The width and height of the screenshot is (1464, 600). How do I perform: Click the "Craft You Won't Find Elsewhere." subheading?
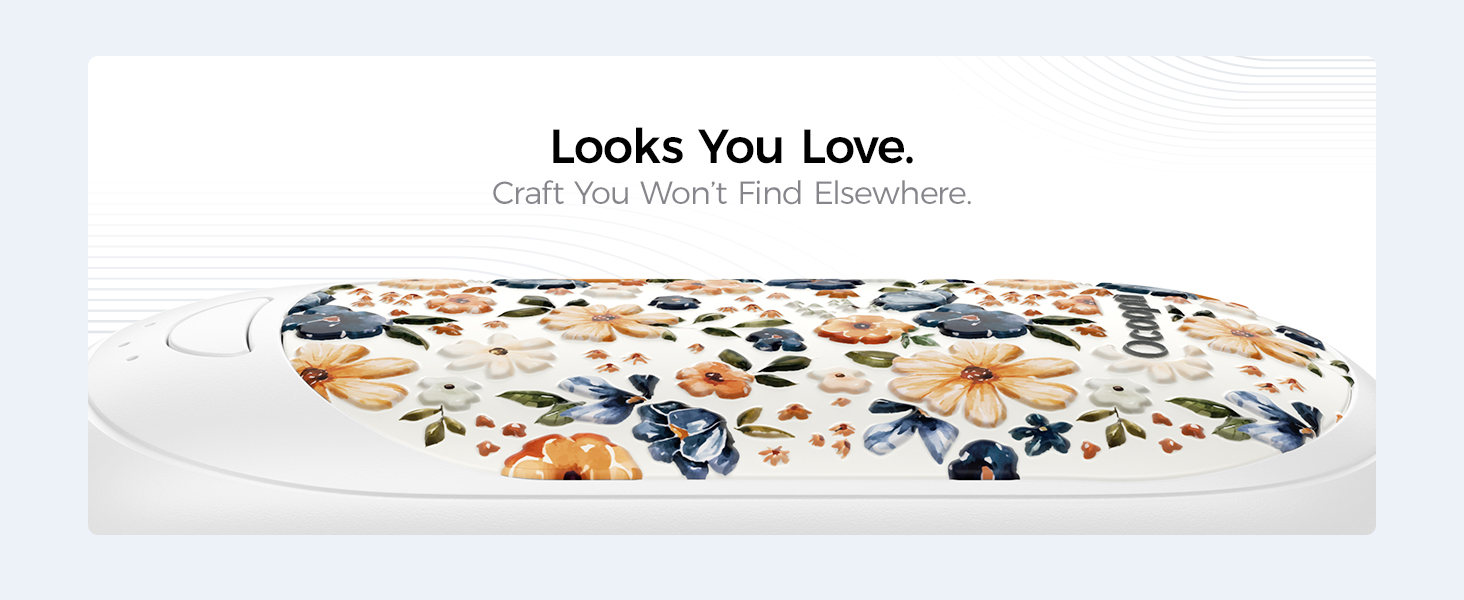[732, 193]
